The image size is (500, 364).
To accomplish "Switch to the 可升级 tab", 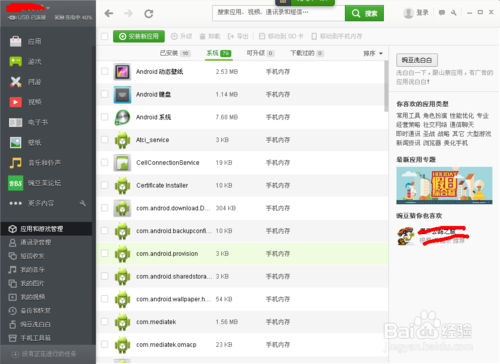I will (x=260, y=53).
